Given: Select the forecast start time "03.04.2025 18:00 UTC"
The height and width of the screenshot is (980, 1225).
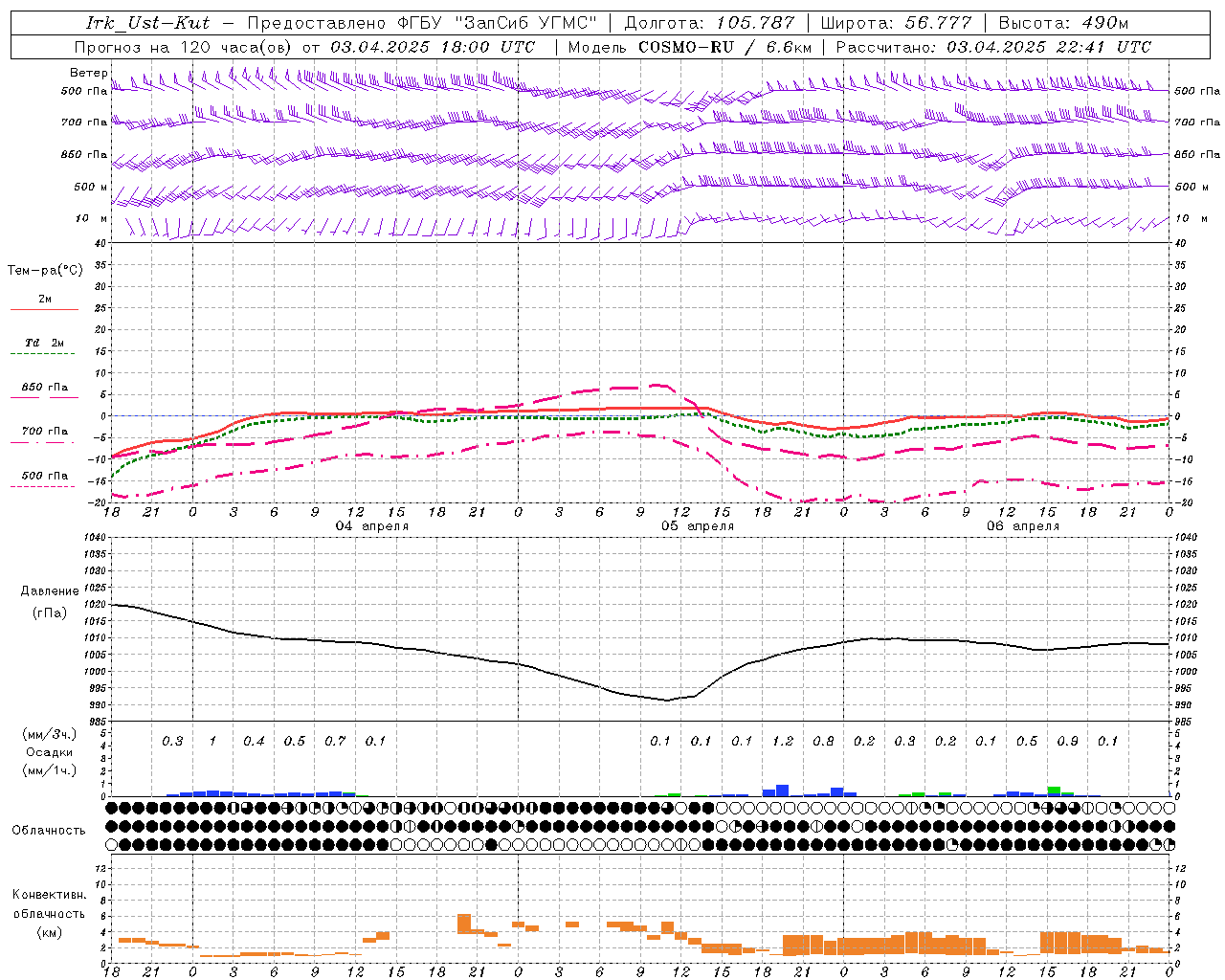Looking at the screenshot, I should click(x=433, y=47).
